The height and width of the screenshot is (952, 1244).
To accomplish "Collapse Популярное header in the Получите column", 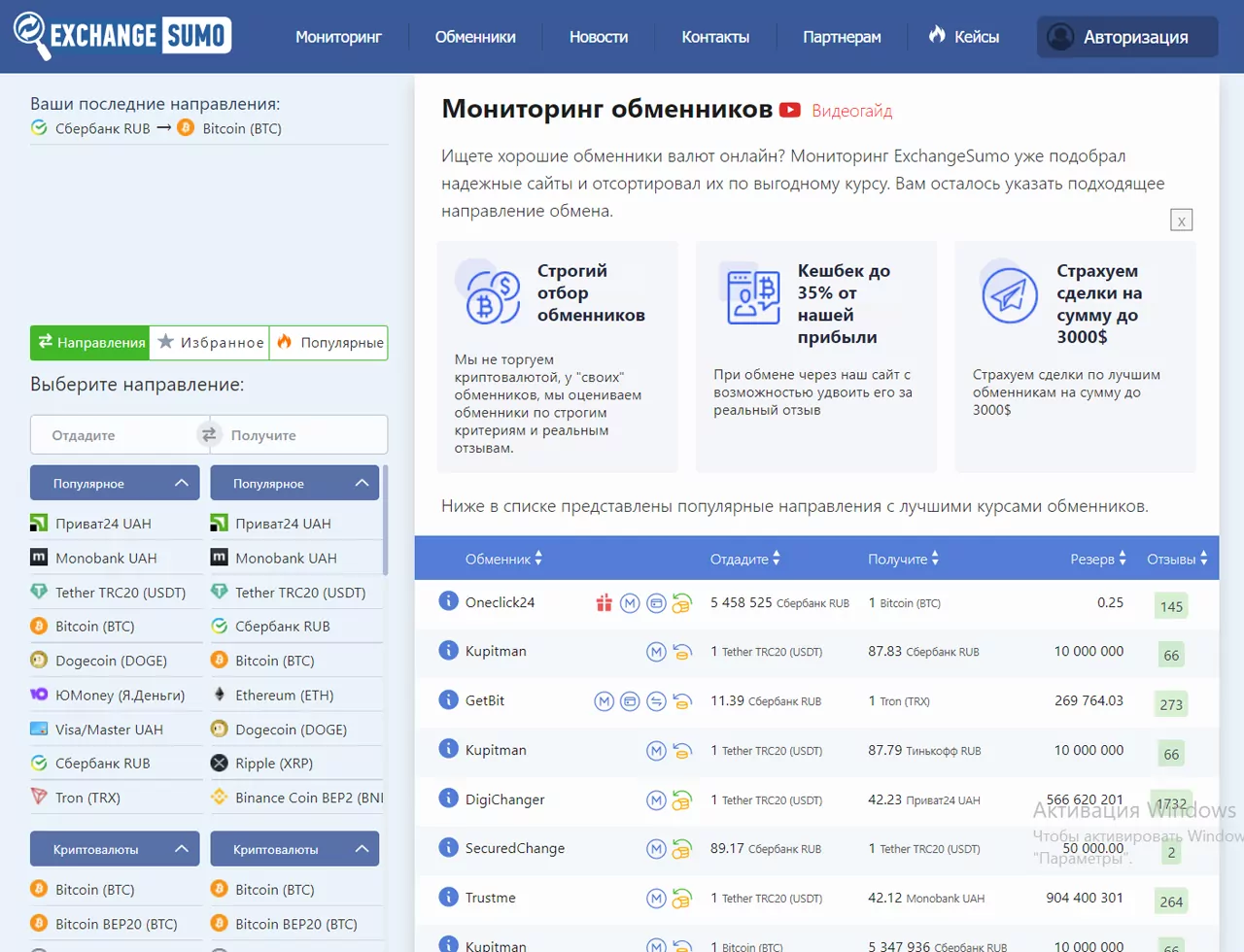I will (x=294, y=483).
